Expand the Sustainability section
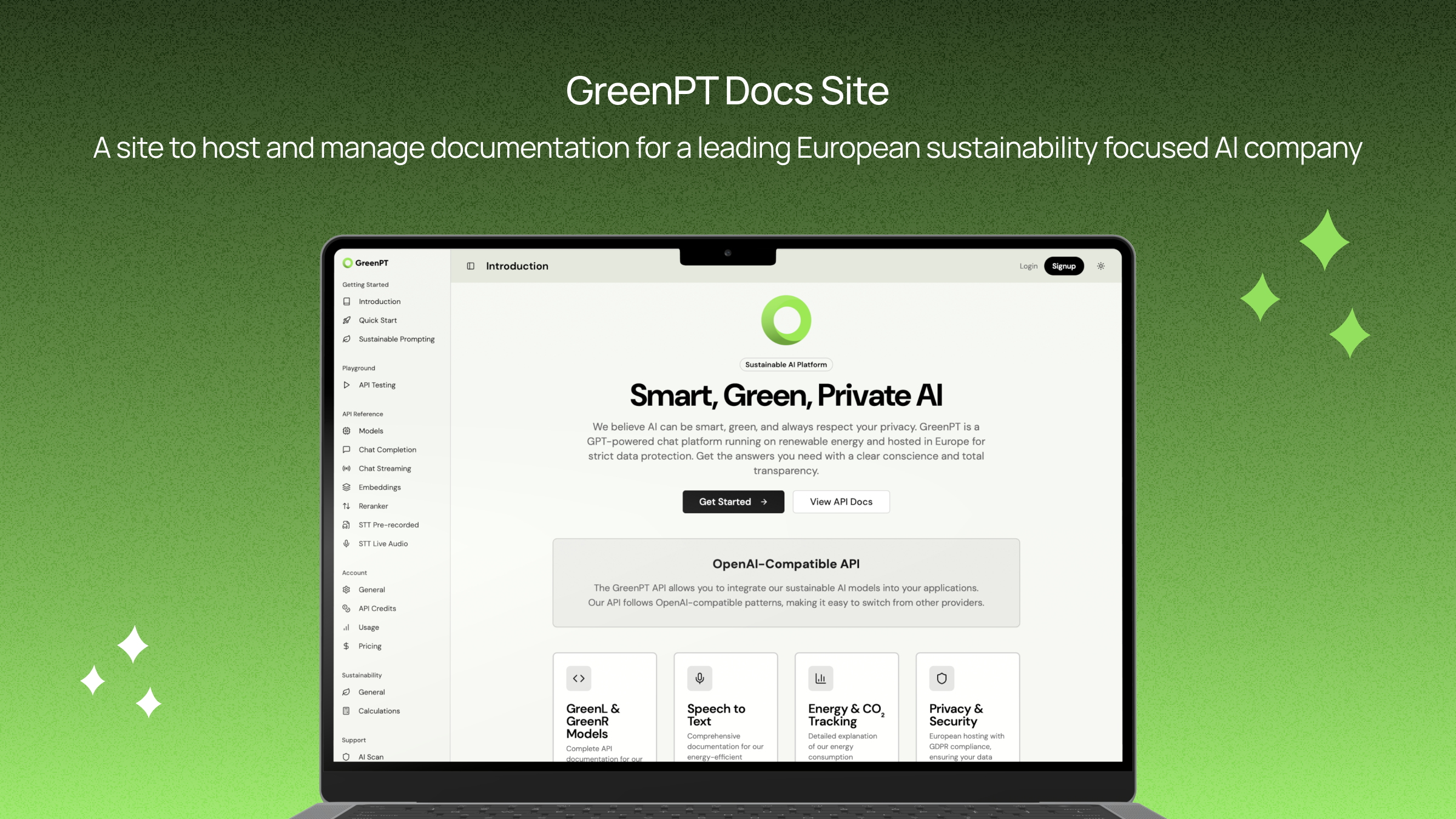The height and width of the screenshot is (819, 1456). click(x=362, y=675)
